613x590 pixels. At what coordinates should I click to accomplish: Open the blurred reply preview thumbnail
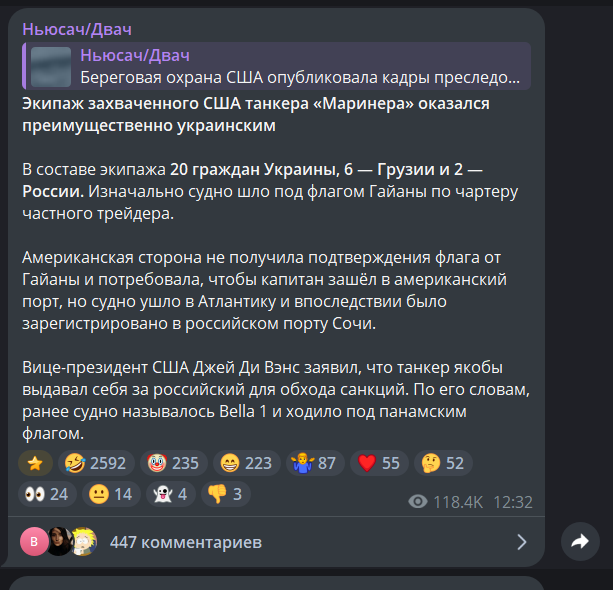[51, 67]
